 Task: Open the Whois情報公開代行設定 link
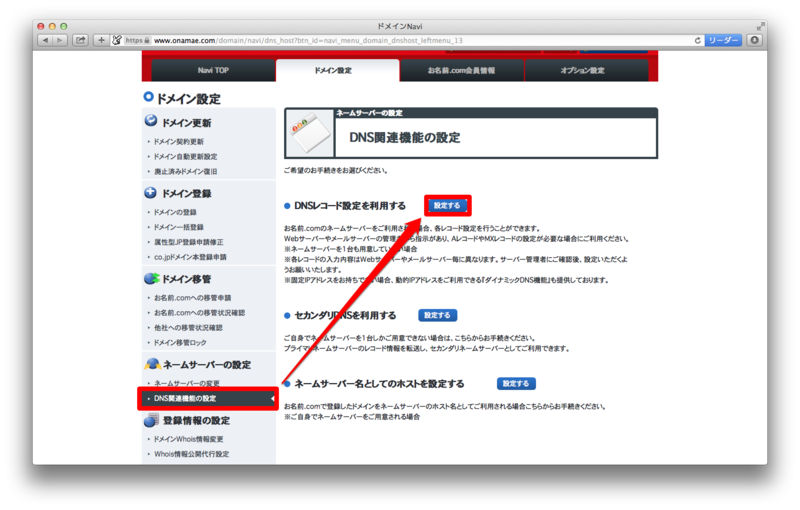click(191, 454)
